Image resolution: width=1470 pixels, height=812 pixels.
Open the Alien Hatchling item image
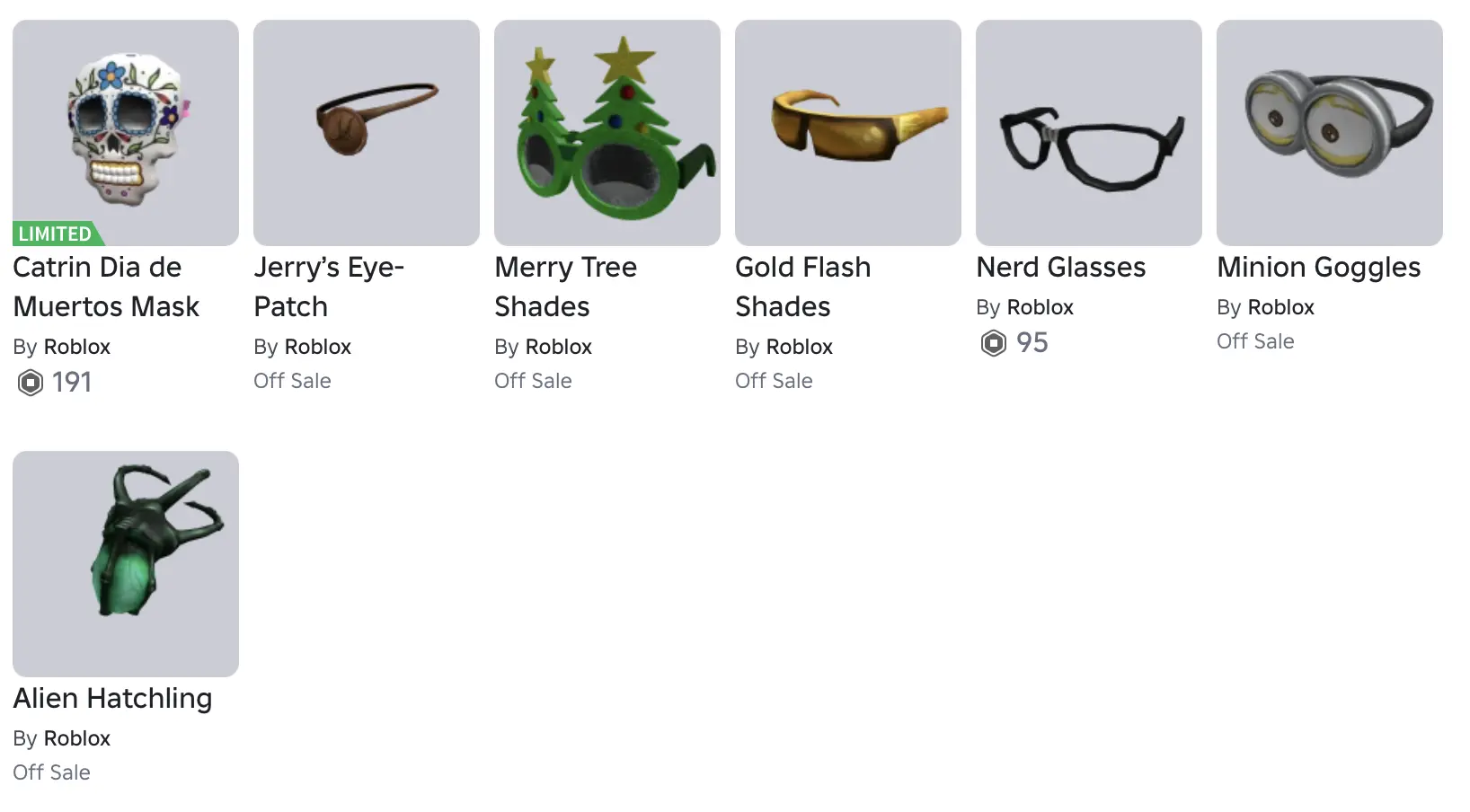[126, 564]
